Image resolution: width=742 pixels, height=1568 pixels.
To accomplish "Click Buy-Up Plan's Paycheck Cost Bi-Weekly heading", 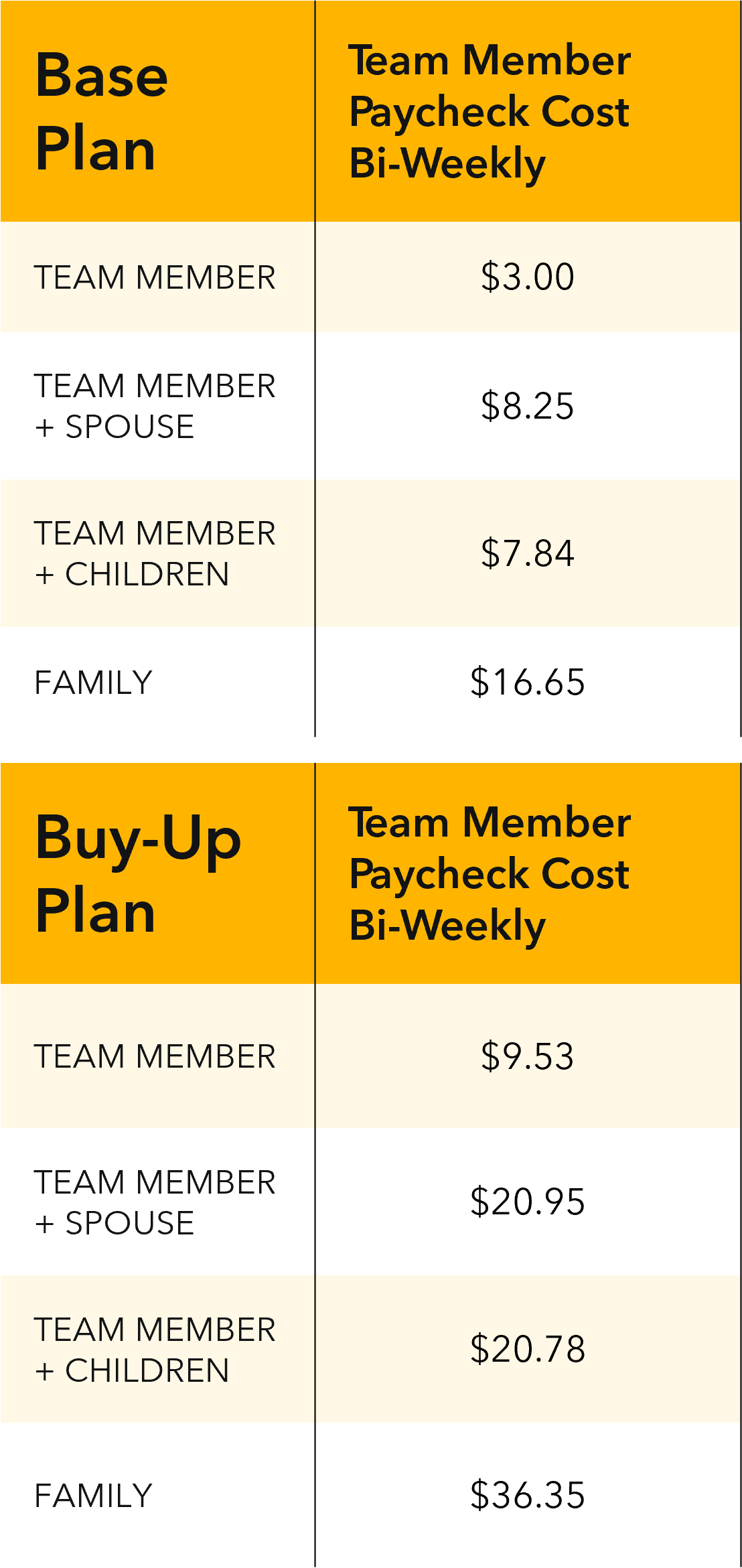I will pos(489,873).
